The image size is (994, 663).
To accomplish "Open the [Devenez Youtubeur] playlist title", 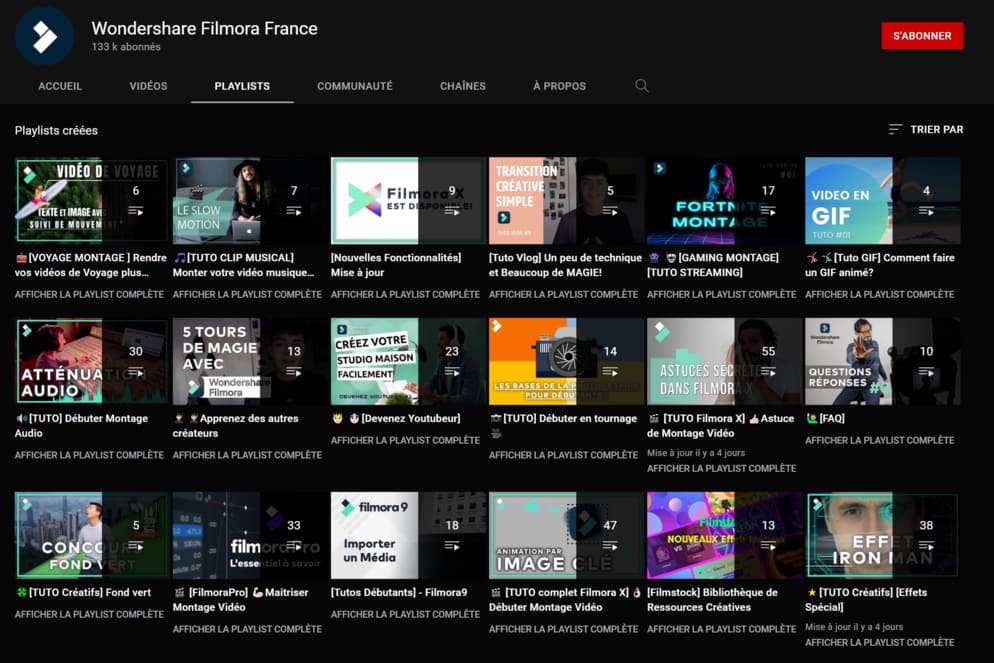I will pyautogui.click(x=396, y=418).
